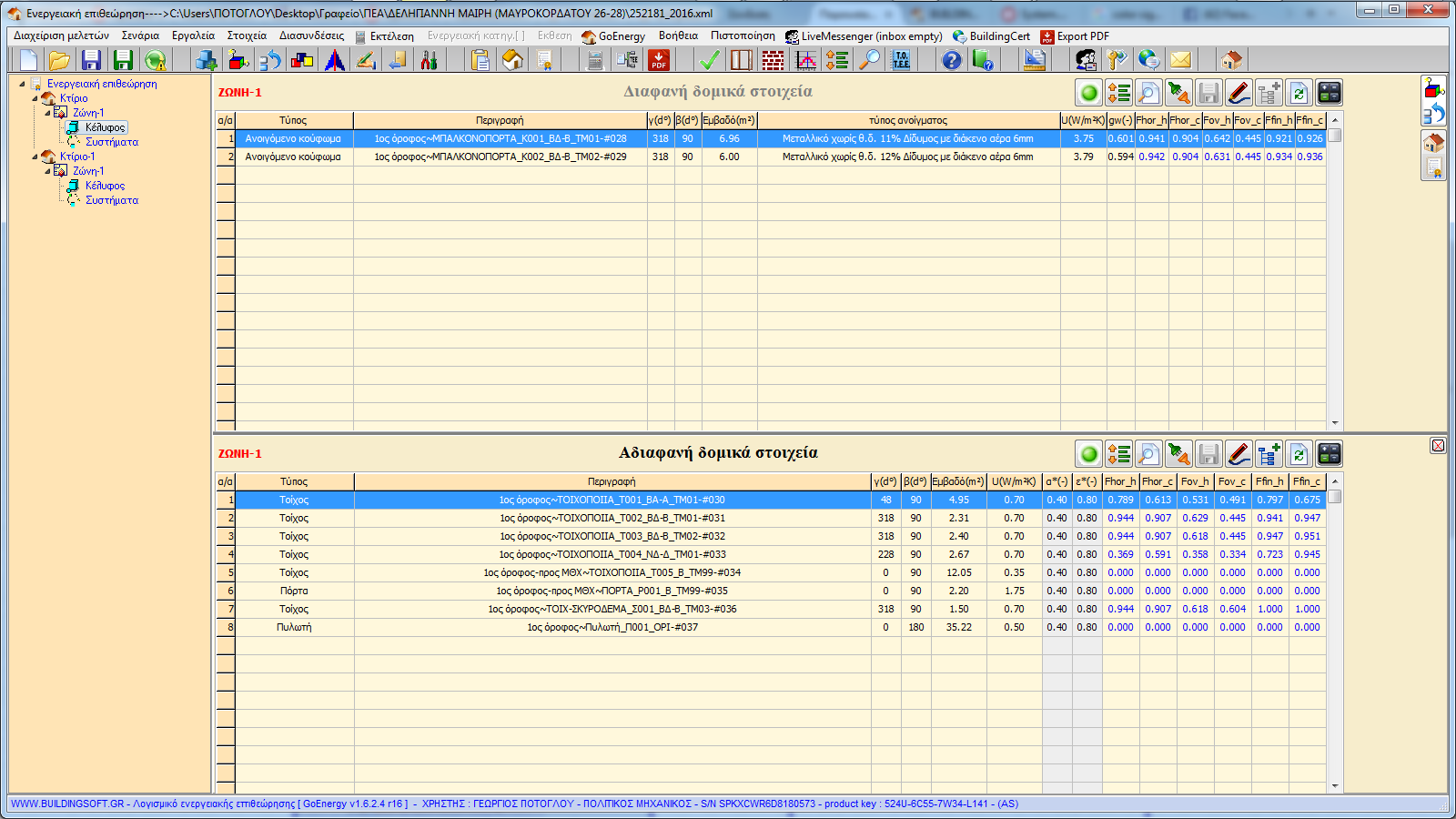Collapse Ζώνη-1 under the first Κτίριο
1456x819 pixels.
click(48, 113)
